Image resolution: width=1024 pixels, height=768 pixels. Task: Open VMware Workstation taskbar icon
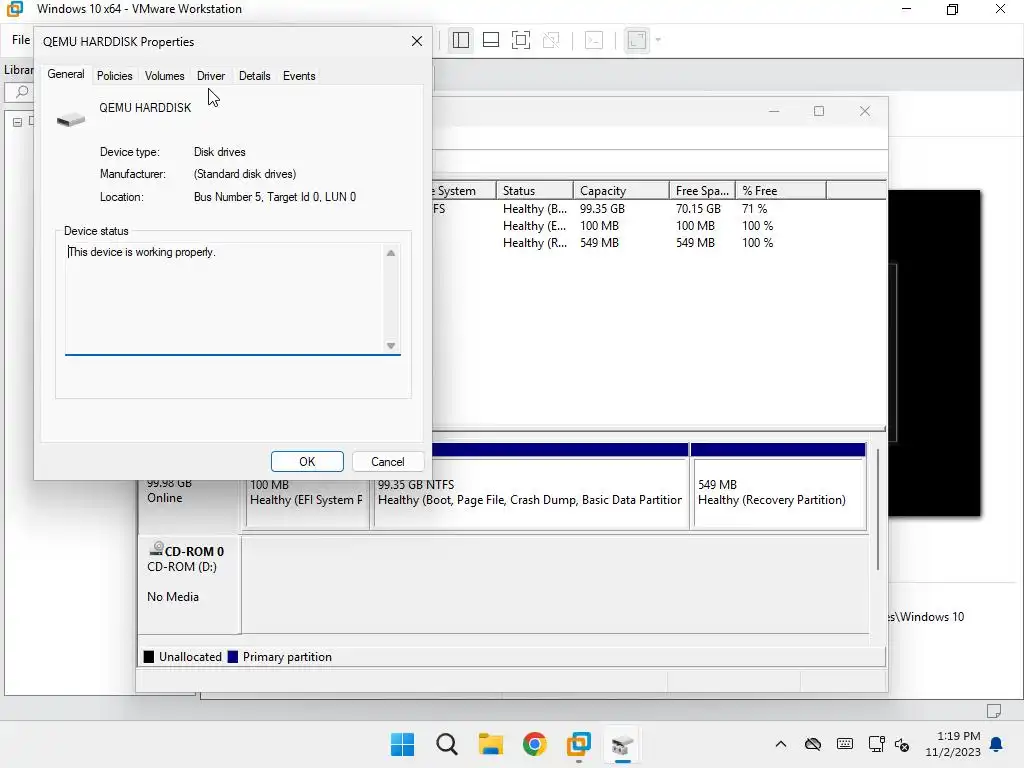click(x=579, y=744)
